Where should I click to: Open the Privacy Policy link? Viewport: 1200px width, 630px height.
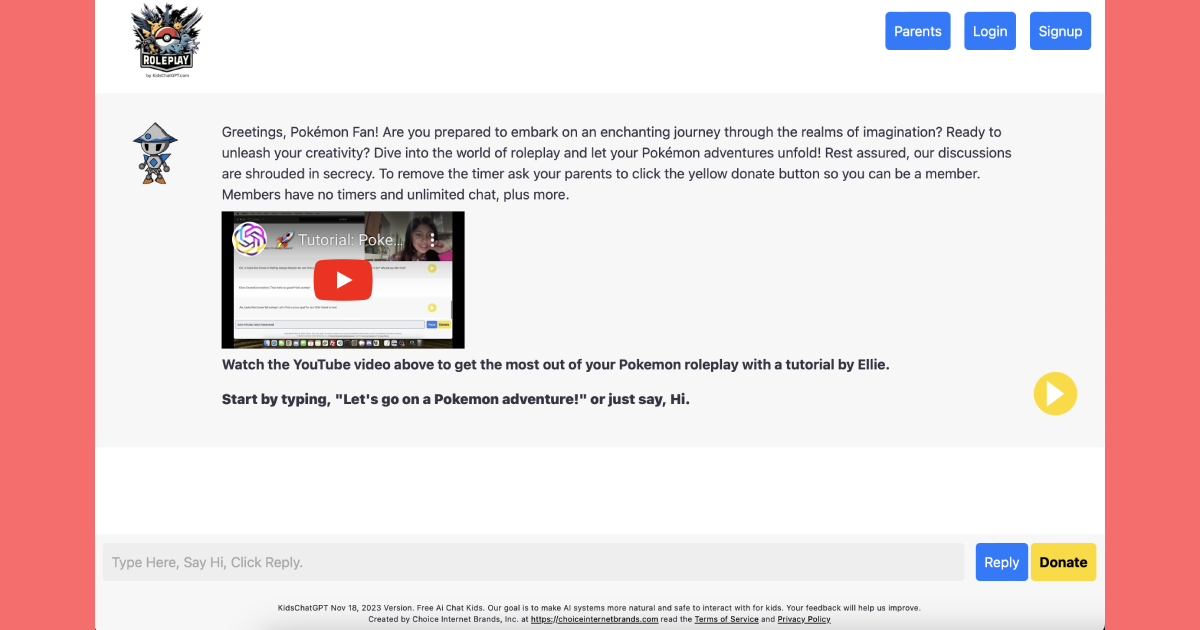[804, 619]
